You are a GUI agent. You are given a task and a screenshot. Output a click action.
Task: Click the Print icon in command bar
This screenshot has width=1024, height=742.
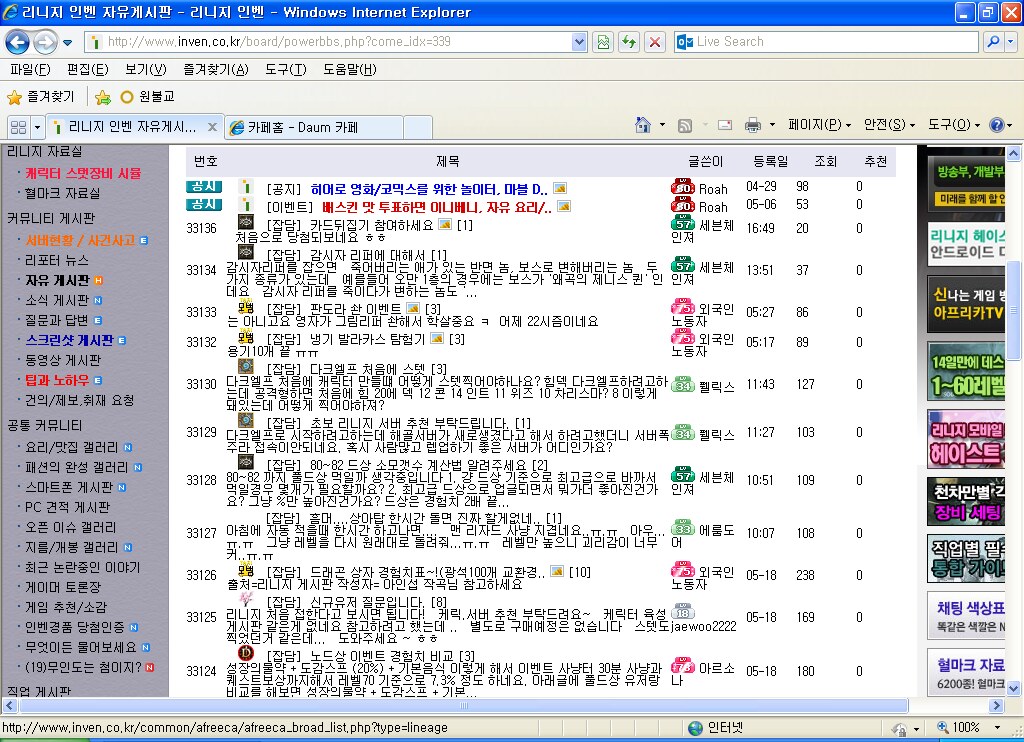pos(752,125)
